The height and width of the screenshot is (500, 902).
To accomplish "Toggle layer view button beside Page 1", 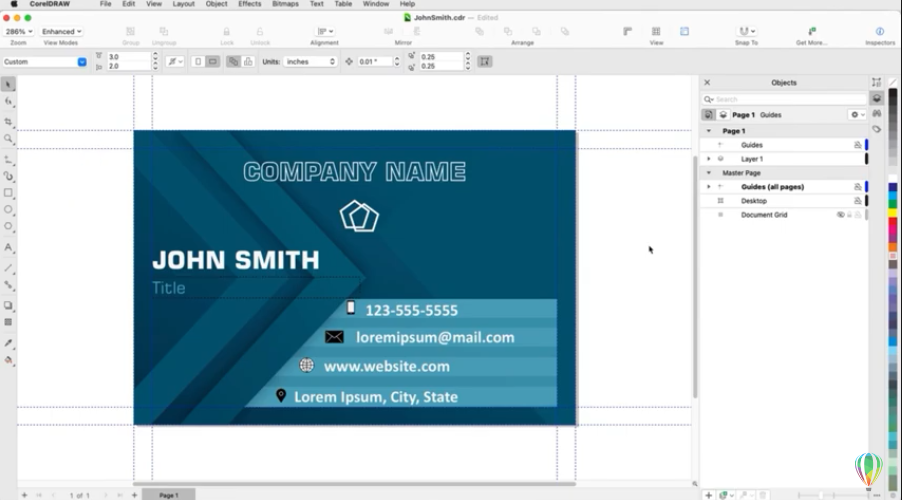I will [723, 115].
